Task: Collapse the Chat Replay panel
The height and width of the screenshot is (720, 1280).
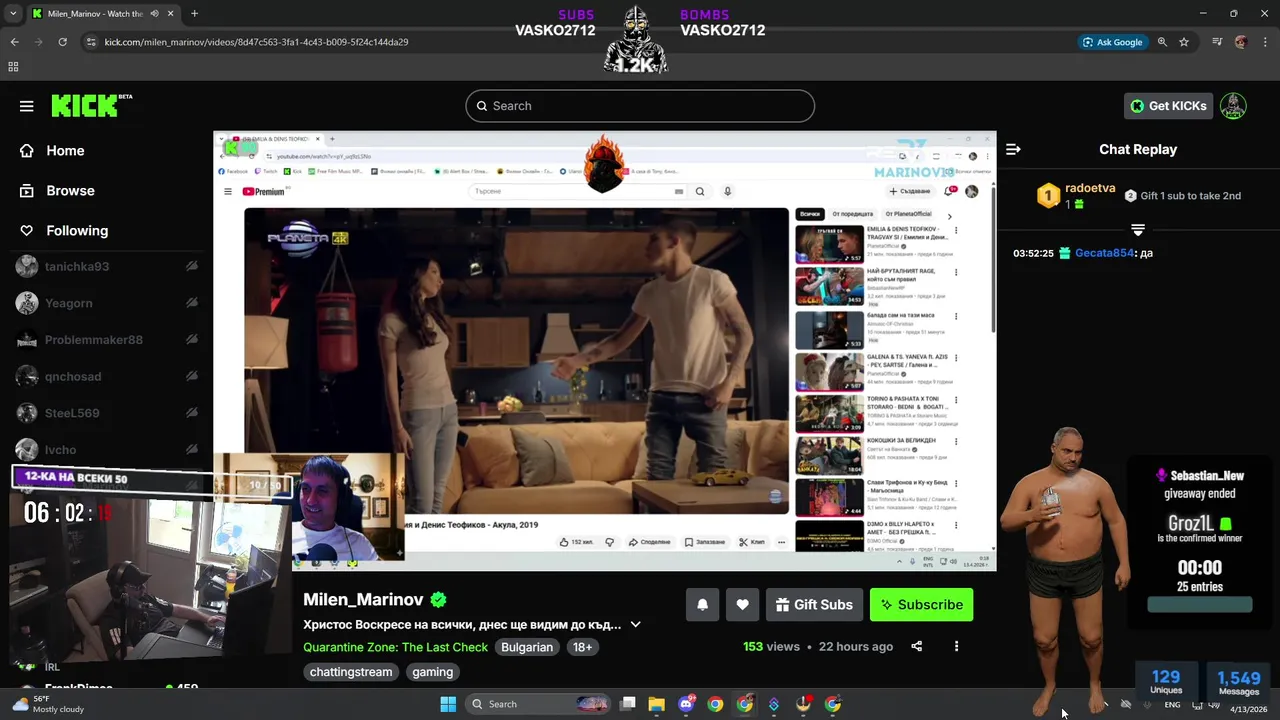Action: pos(1013,149)
